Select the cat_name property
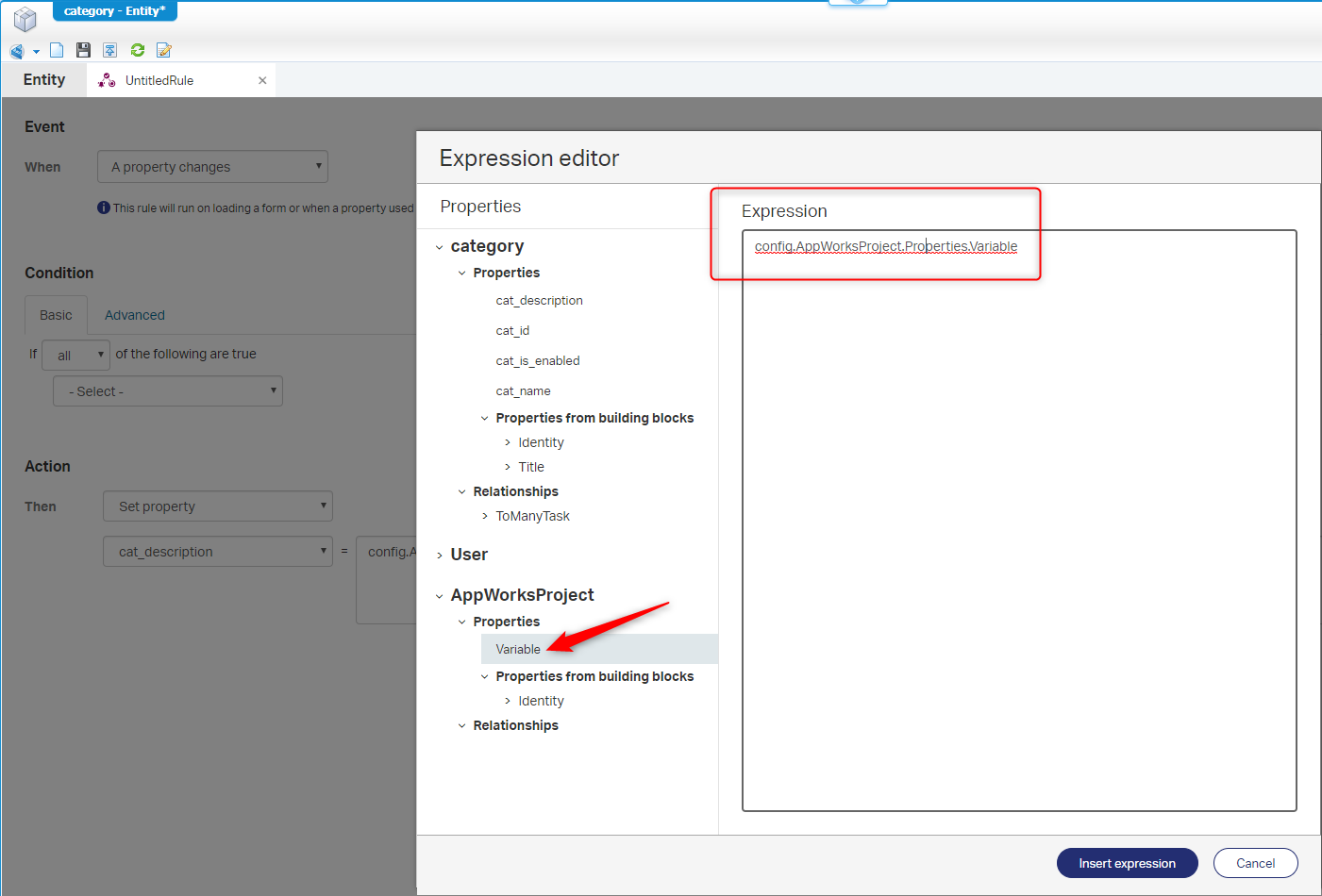Viewport: 1322px width, 896px height. [x=523, y=391]
